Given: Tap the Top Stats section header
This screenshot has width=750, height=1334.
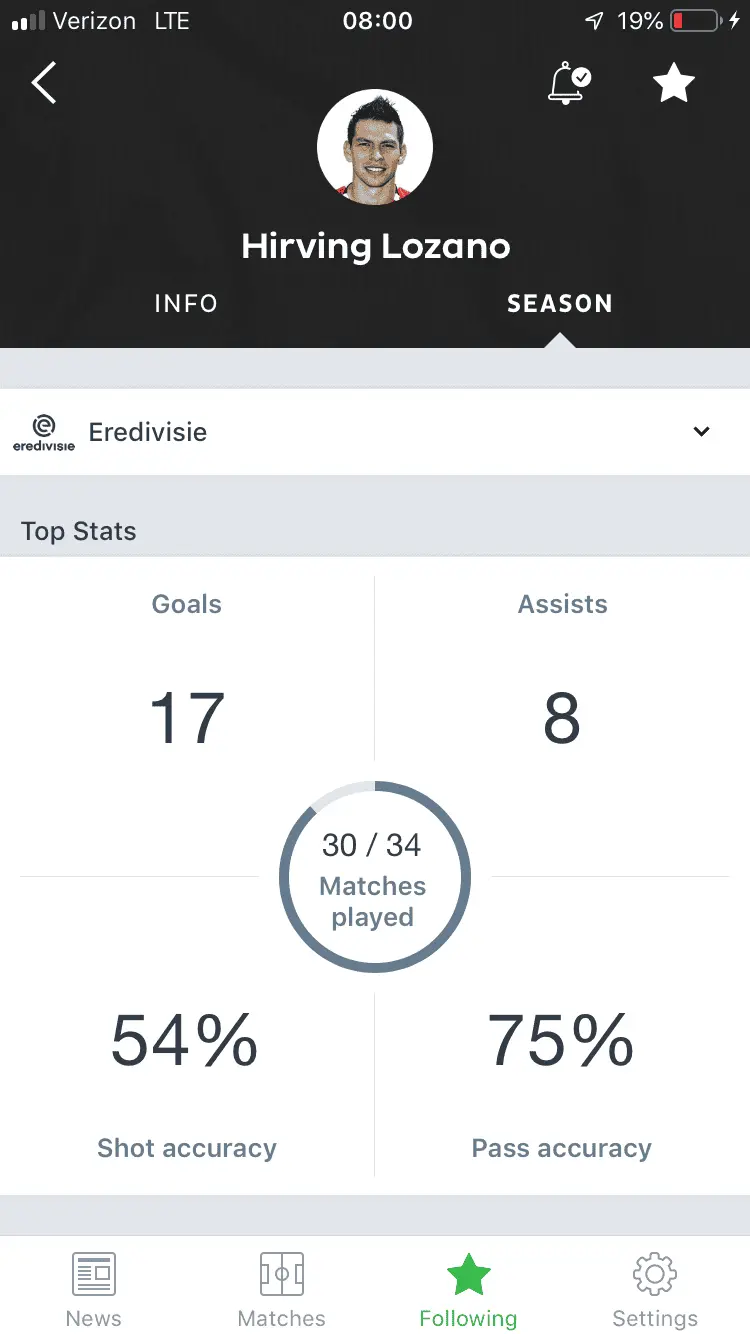Looking at the screenshot, I should click(x=79, y=531).
